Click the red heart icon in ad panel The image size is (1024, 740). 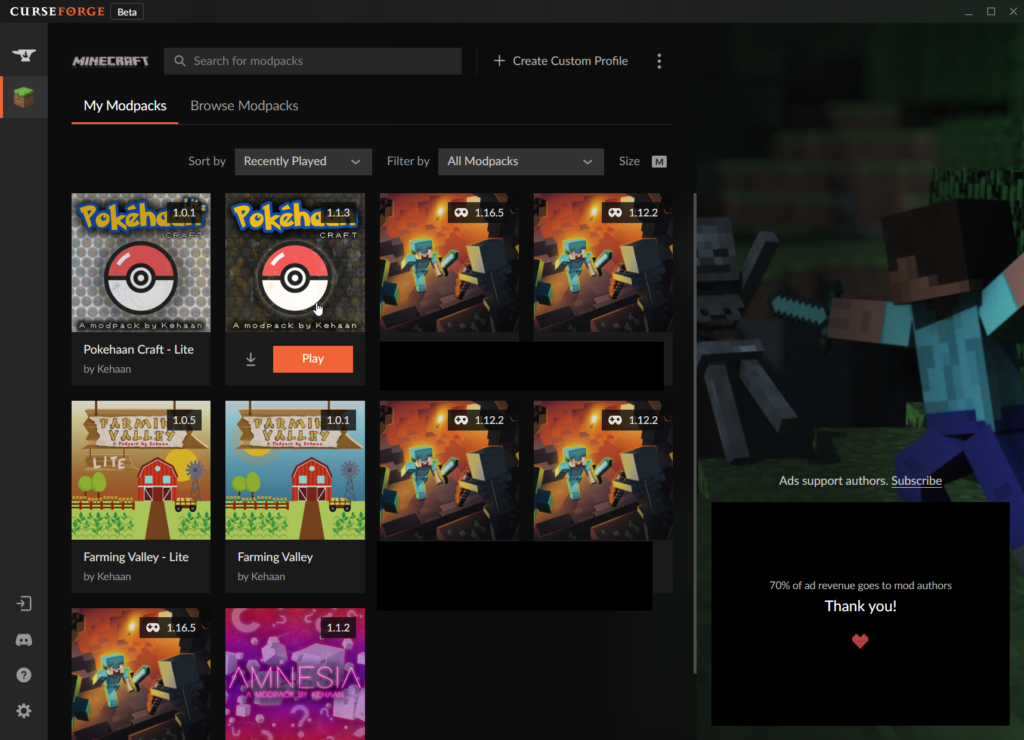(x=860, y=641)
